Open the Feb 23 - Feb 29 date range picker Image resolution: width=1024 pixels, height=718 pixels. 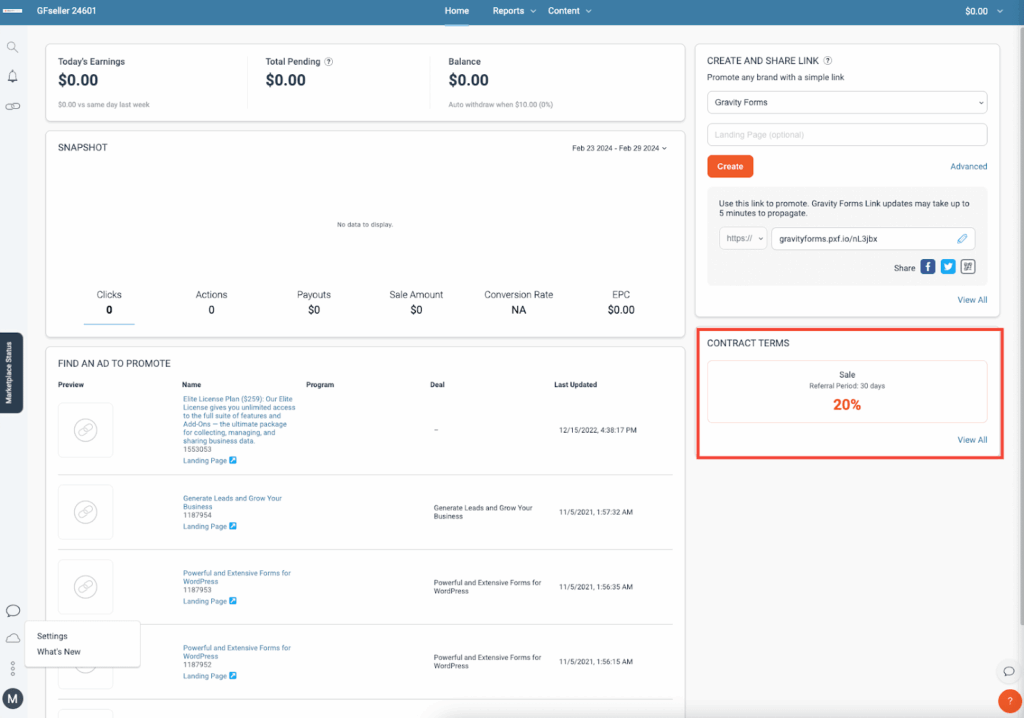point(619,148)
